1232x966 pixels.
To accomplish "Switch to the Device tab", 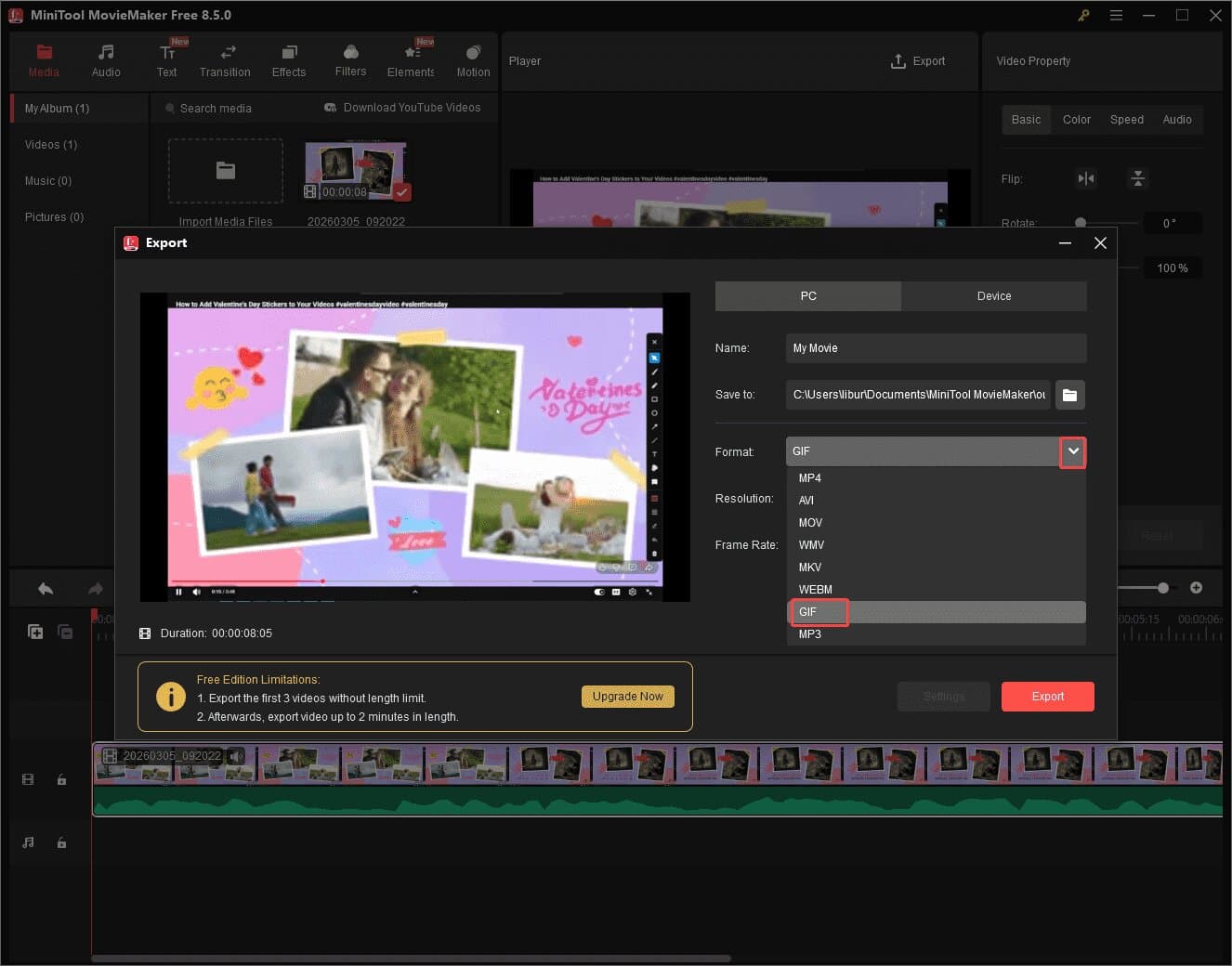I will (993, 295).
